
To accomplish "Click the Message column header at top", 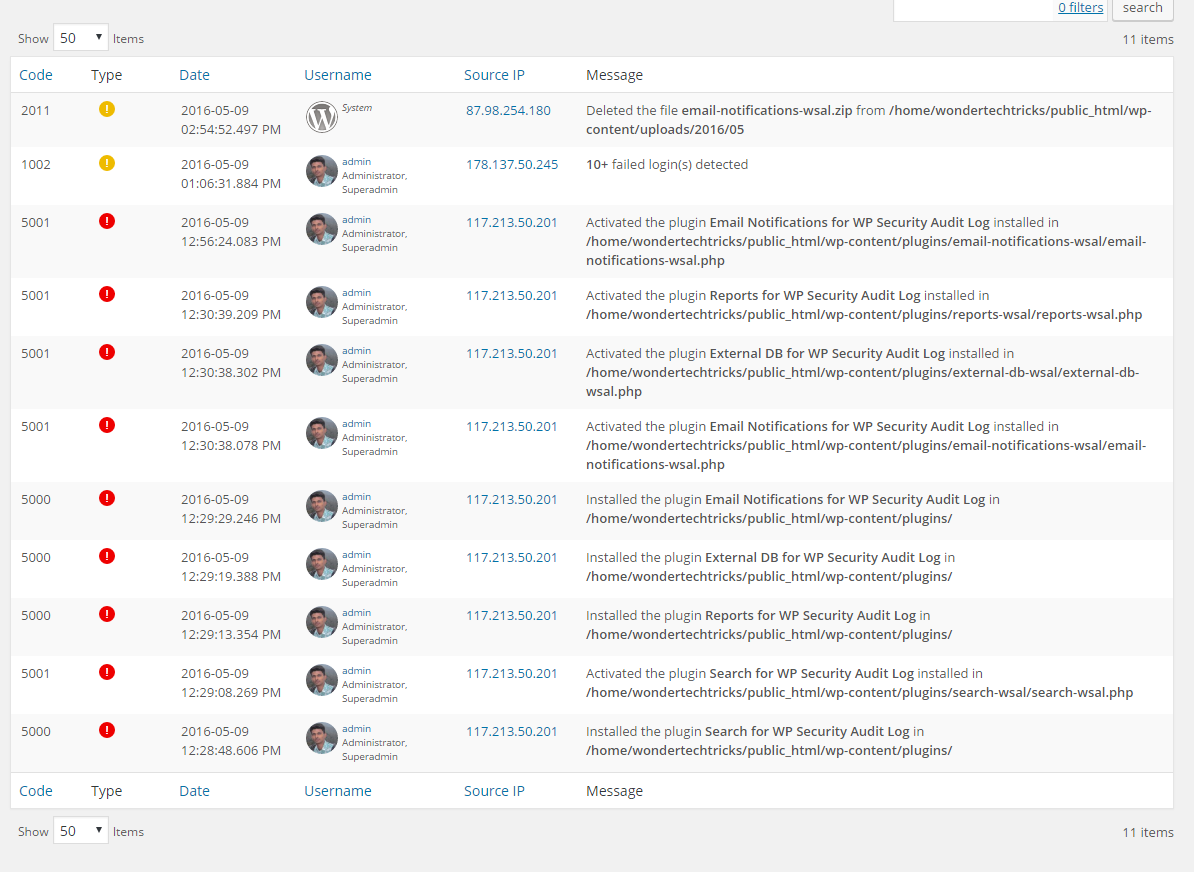I will (615, 75).
